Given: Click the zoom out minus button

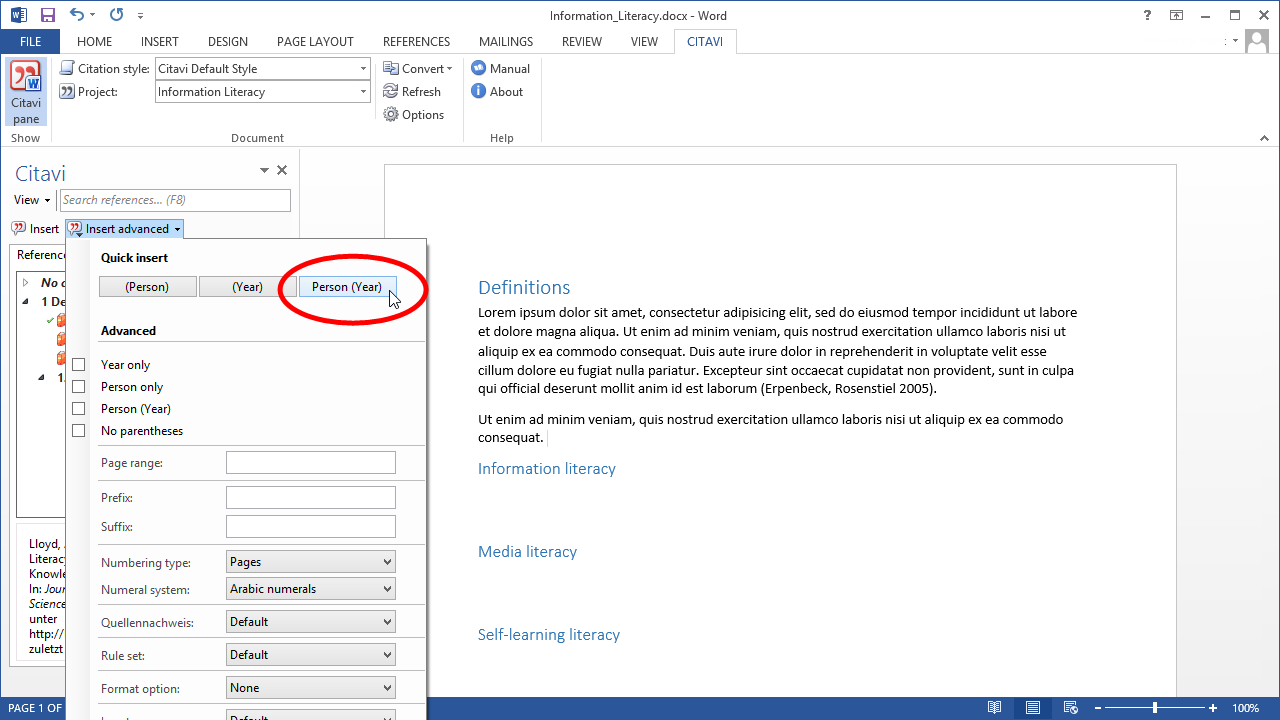Looking at the screenshot, I should [x=1098, y=708].
